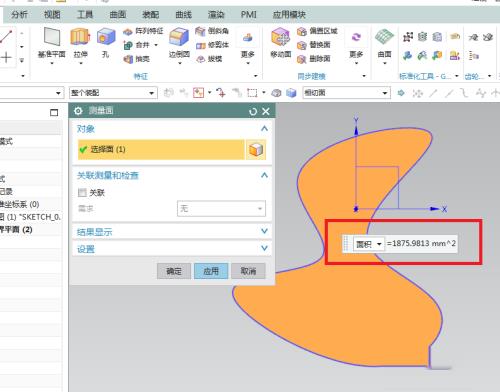
Task: Reset the measure face dialog
Action: 253,112
